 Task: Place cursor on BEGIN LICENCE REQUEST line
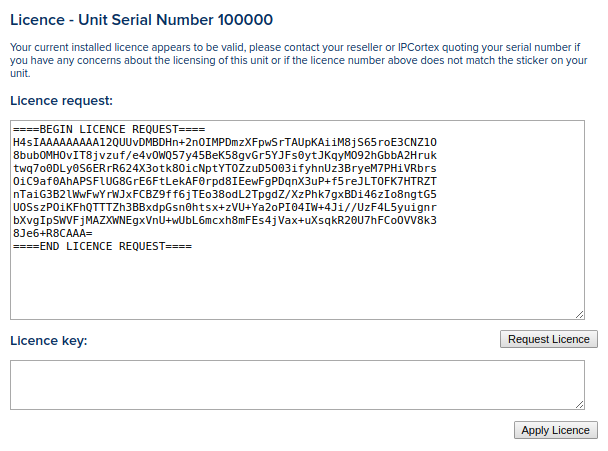[x=109, y=129]
